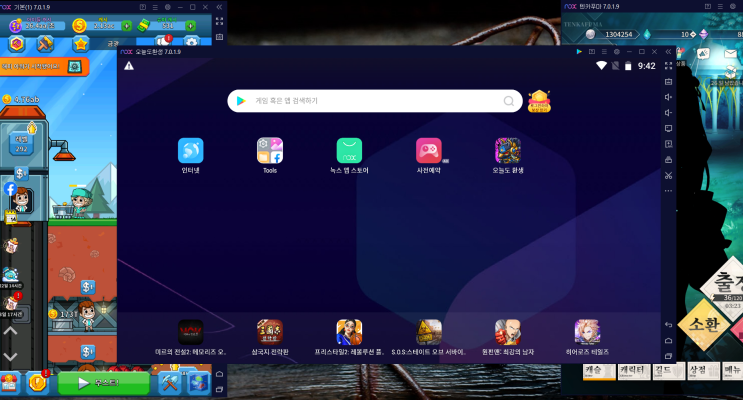Click the magnifier in the search bar
The height and width of the screenshot is (400, 743).
pos(509,101)
